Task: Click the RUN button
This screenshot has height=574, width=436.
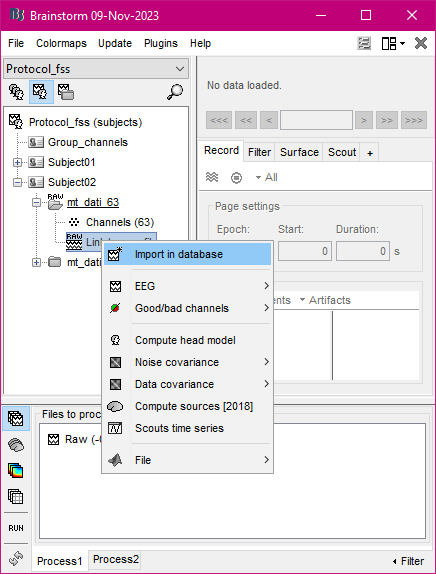Action: pos(16,528)
